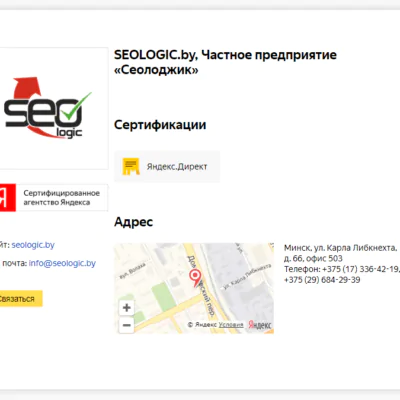Zoom out on the map

(x=127, y=325)
